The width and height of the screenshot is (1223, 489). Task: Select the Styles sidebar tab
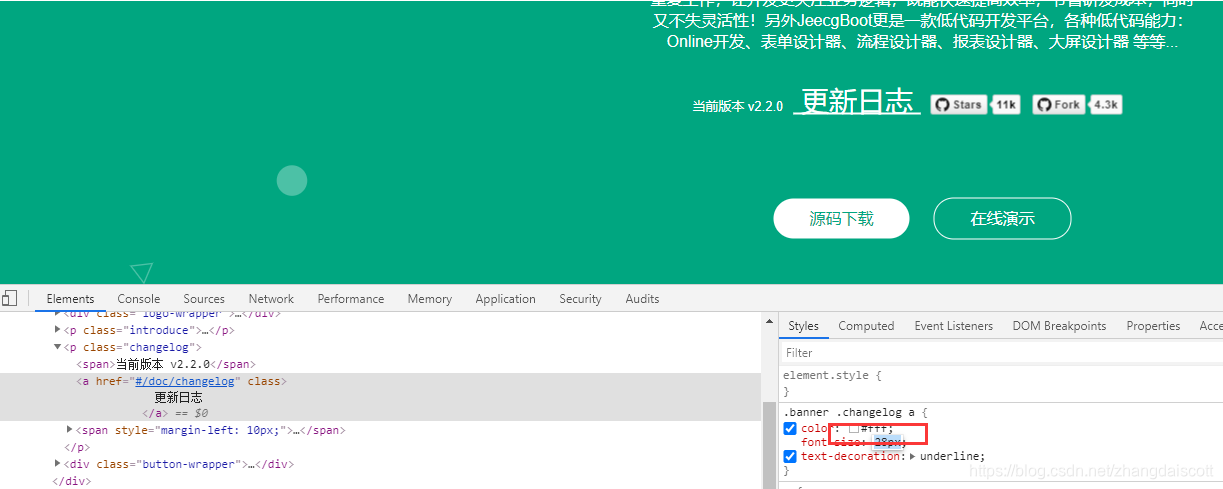(803, 326)
